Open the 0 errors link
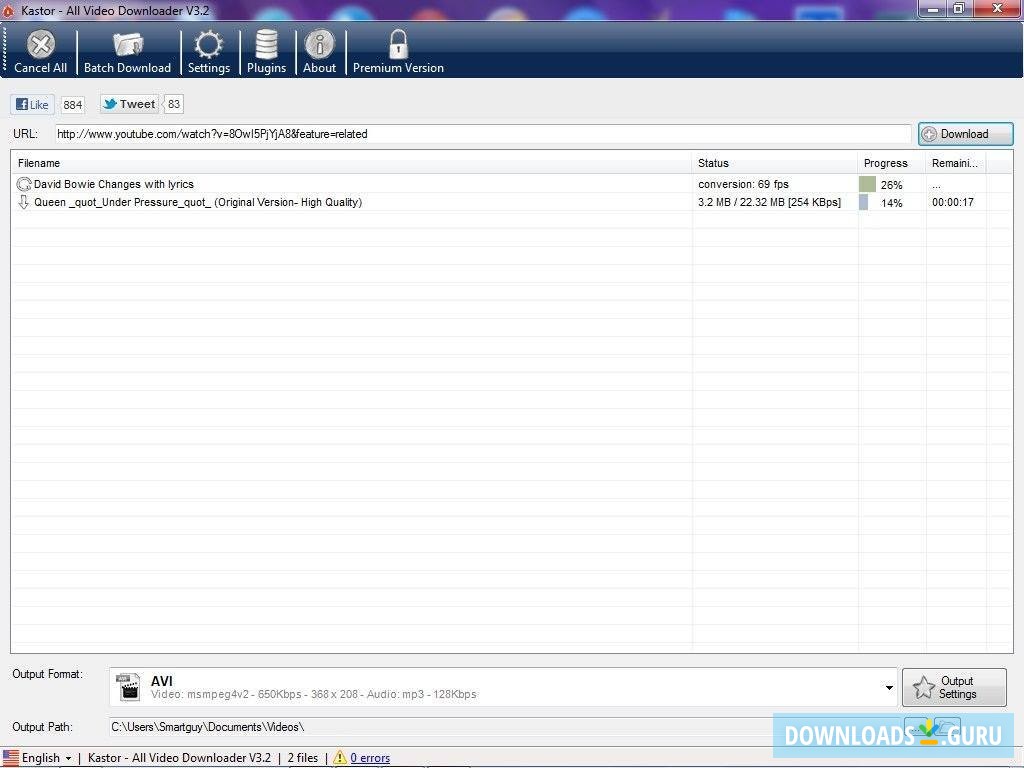The height and width of the screenshot is (768, 1024). click(370, 758)
